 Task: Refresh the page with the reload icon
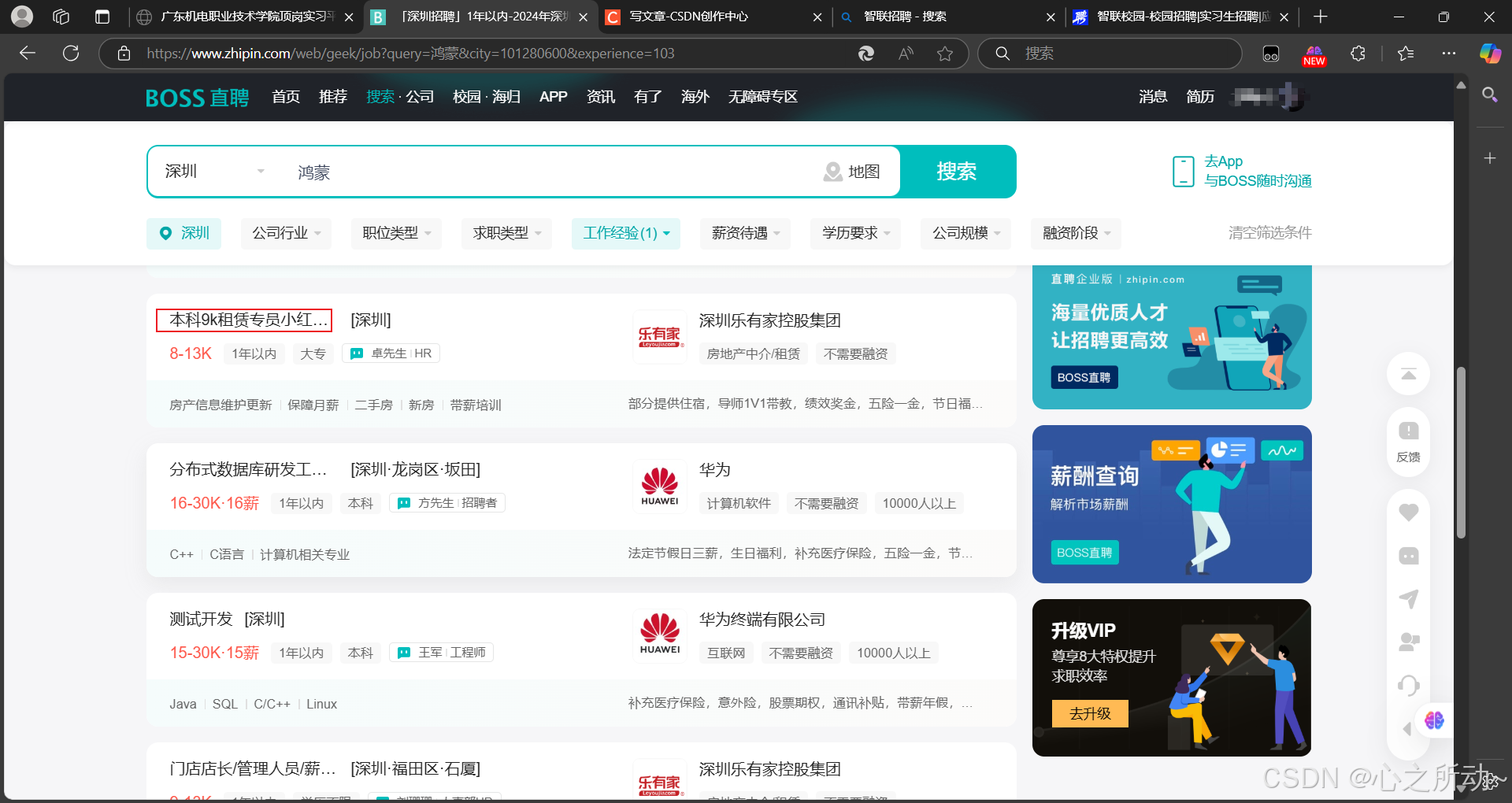click(71, 54)
